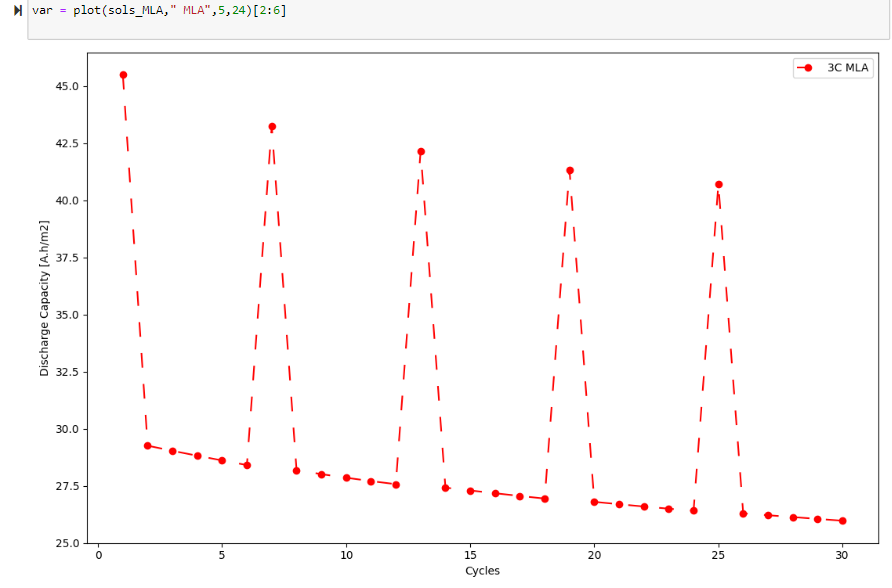Image resolution: width=892 pixels, height=588 pixels.
Task: Click the last data point at cycle 30
Action: pyautogui.click(x=843, y=521)
